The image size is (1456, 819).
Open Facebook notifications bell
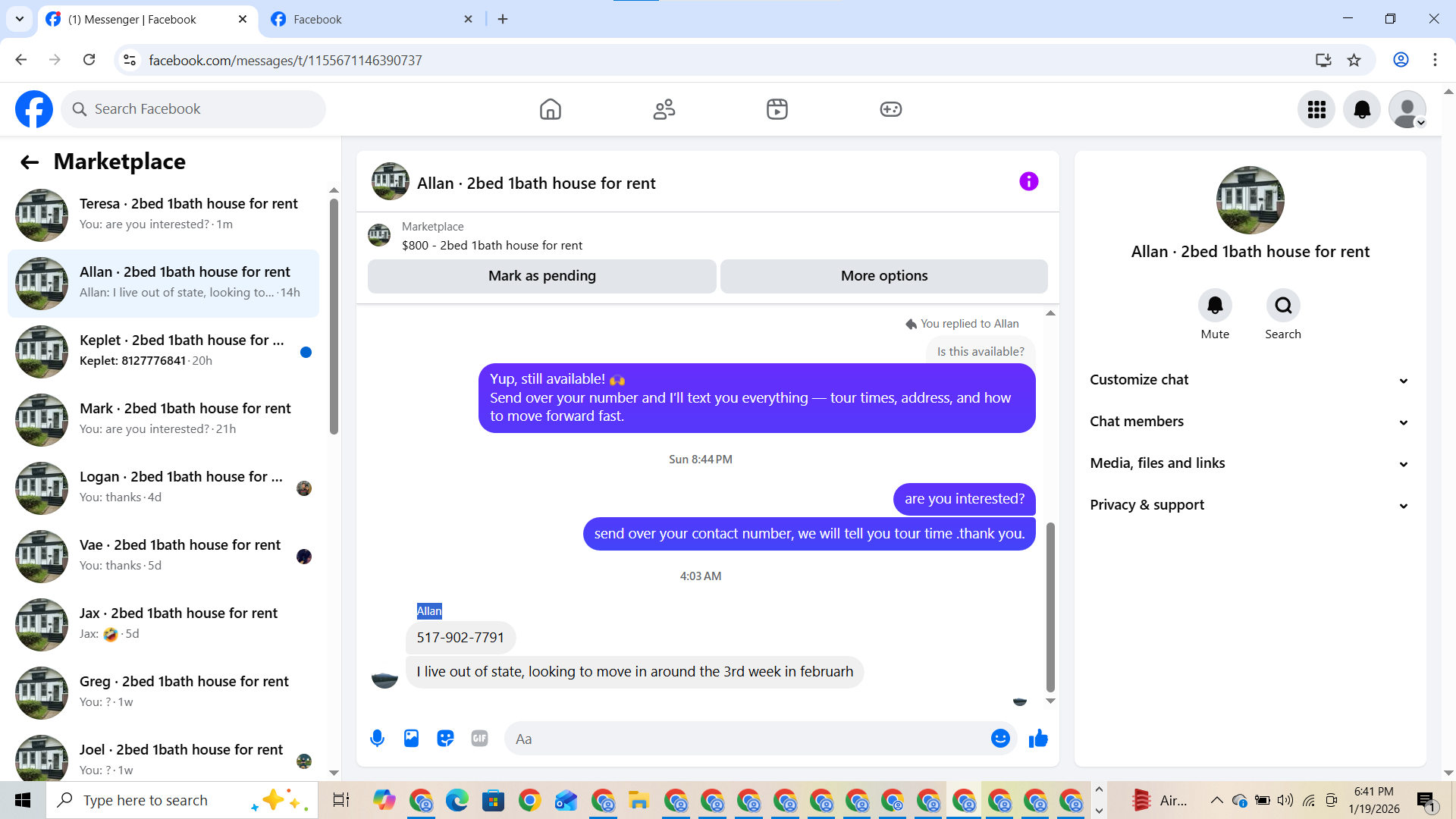(x=1362, y=109)
